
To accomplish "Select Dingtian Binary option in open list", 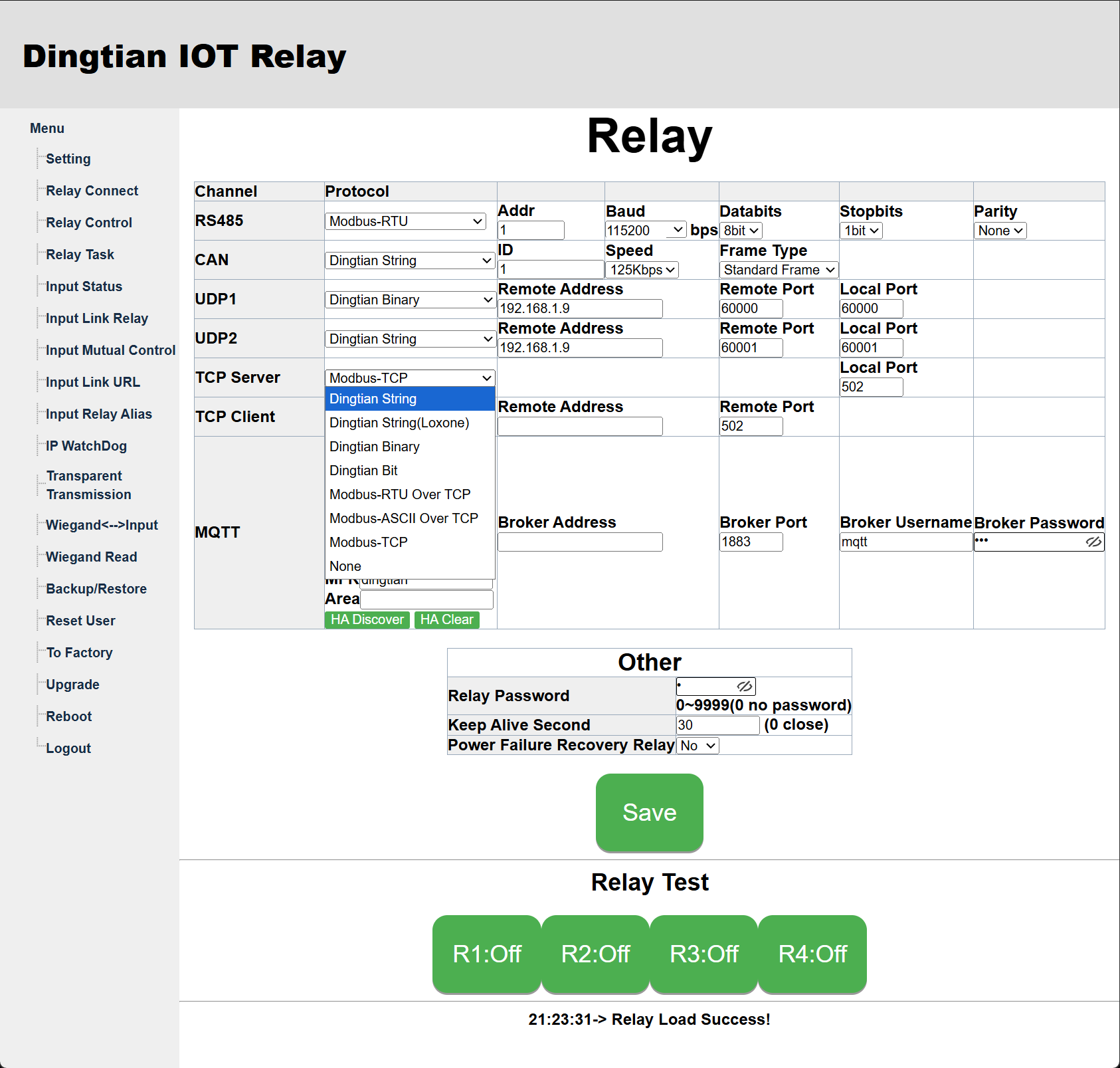I will 410,447.
